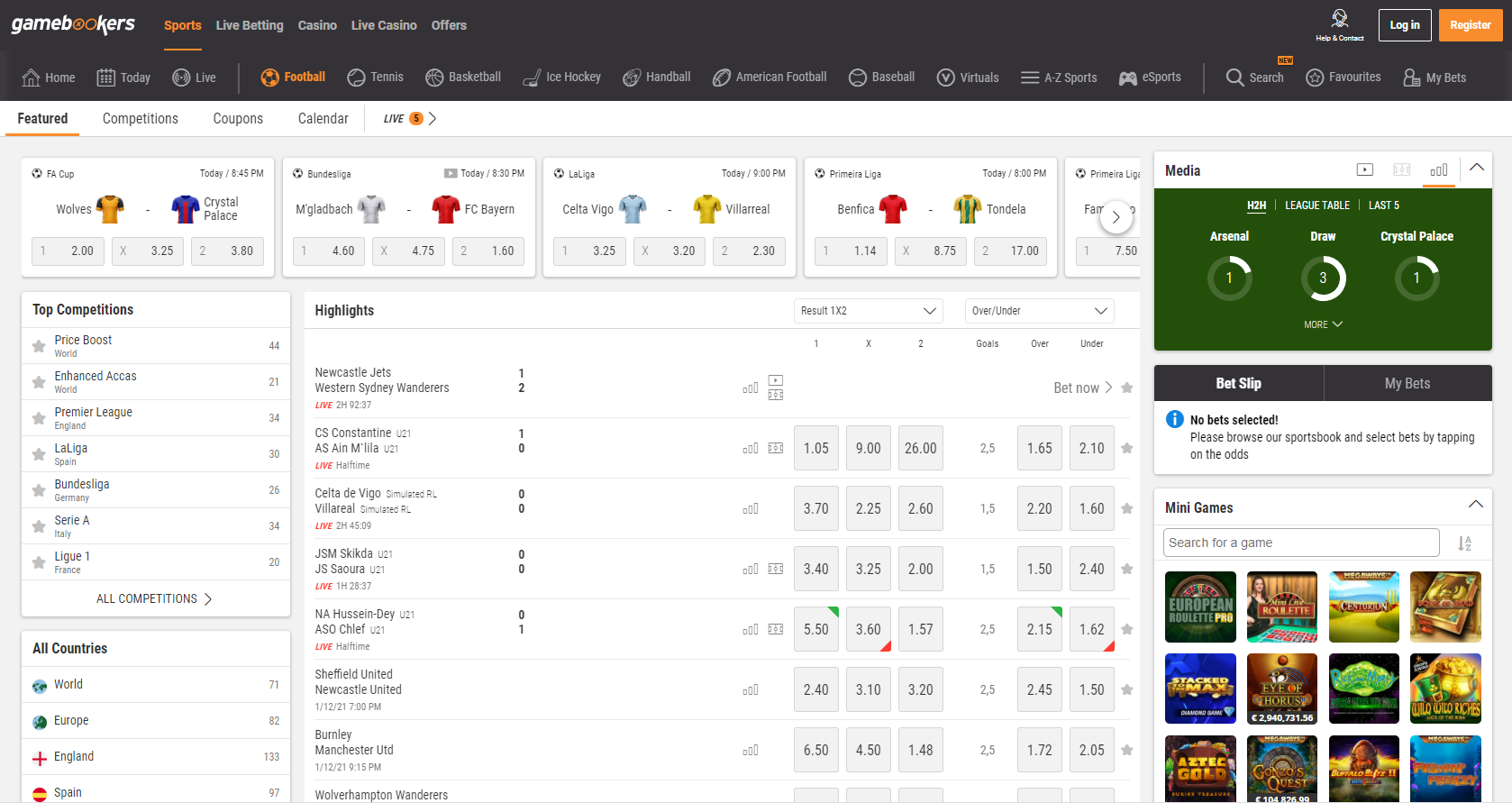Select American Football sport icon
This screenshot has width=1512, height=803.
[x=721, y=78]
